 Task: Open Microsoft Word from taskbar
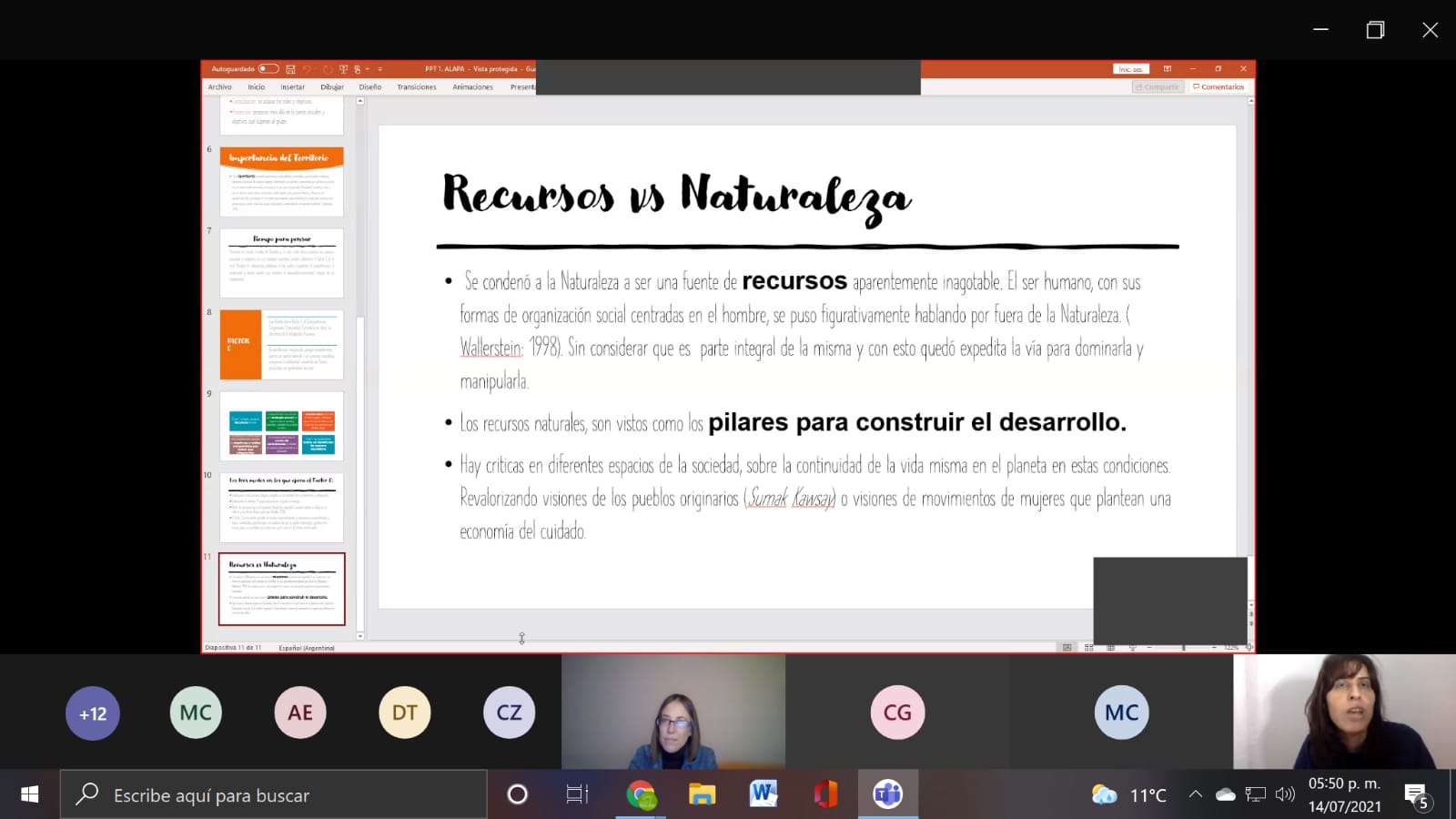tap(763, 794)
